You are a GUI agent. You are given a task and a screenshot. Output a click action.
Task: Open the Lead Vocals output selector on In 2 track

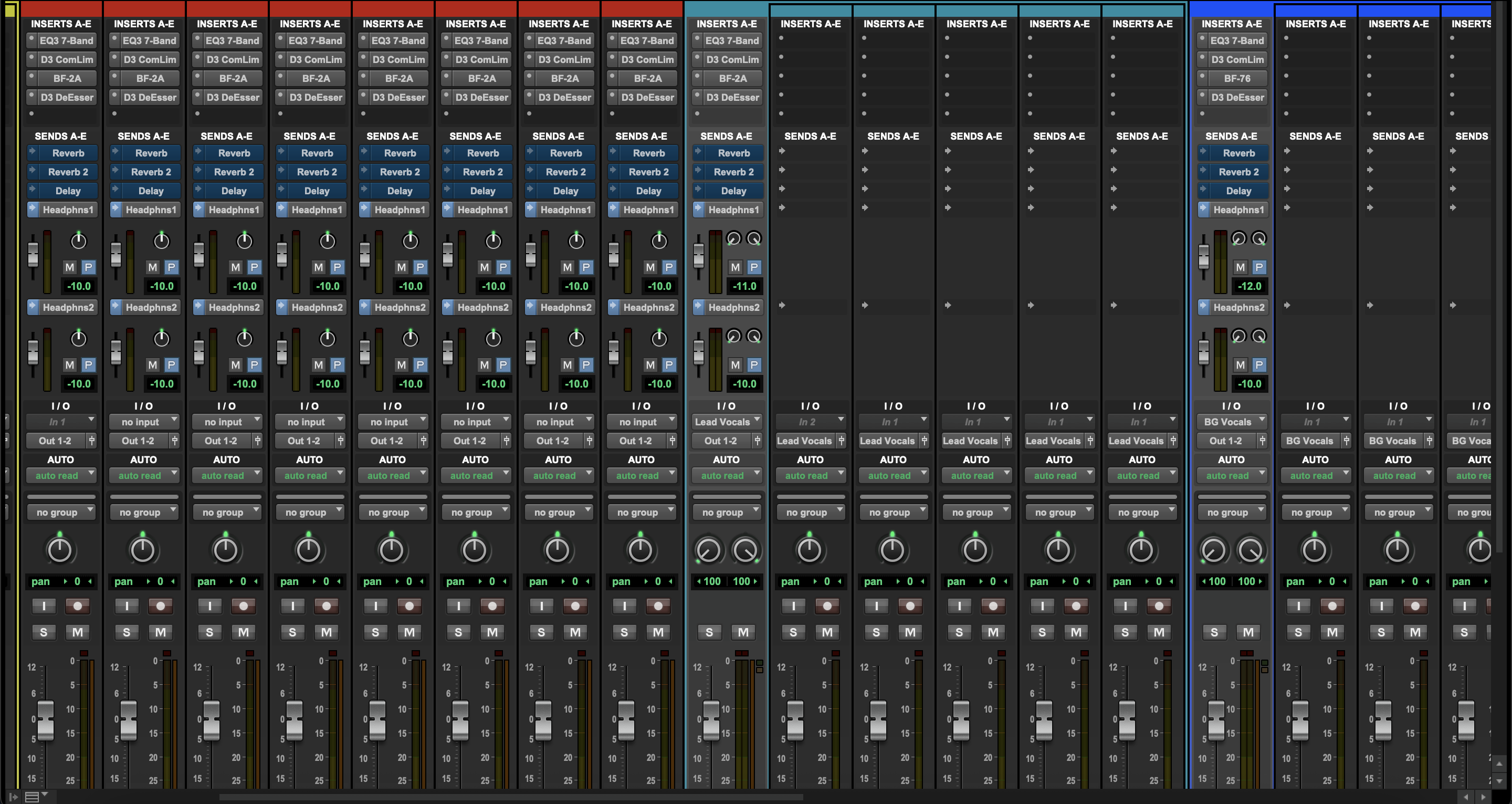coord(805,441)
